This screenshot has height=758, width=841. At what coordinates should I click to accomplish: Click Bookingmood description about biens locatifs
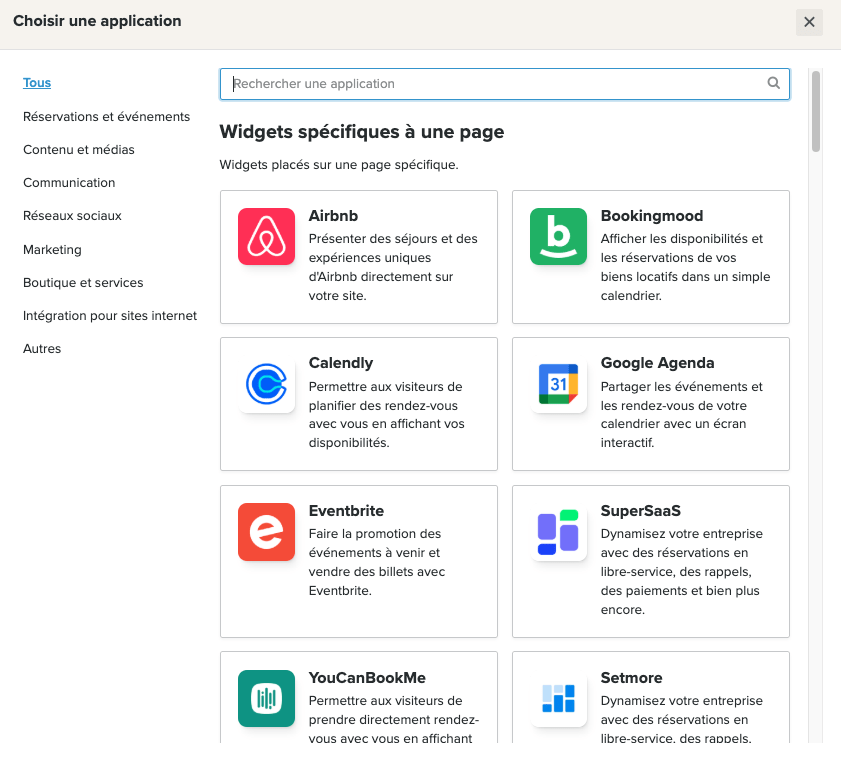(685, 267)
